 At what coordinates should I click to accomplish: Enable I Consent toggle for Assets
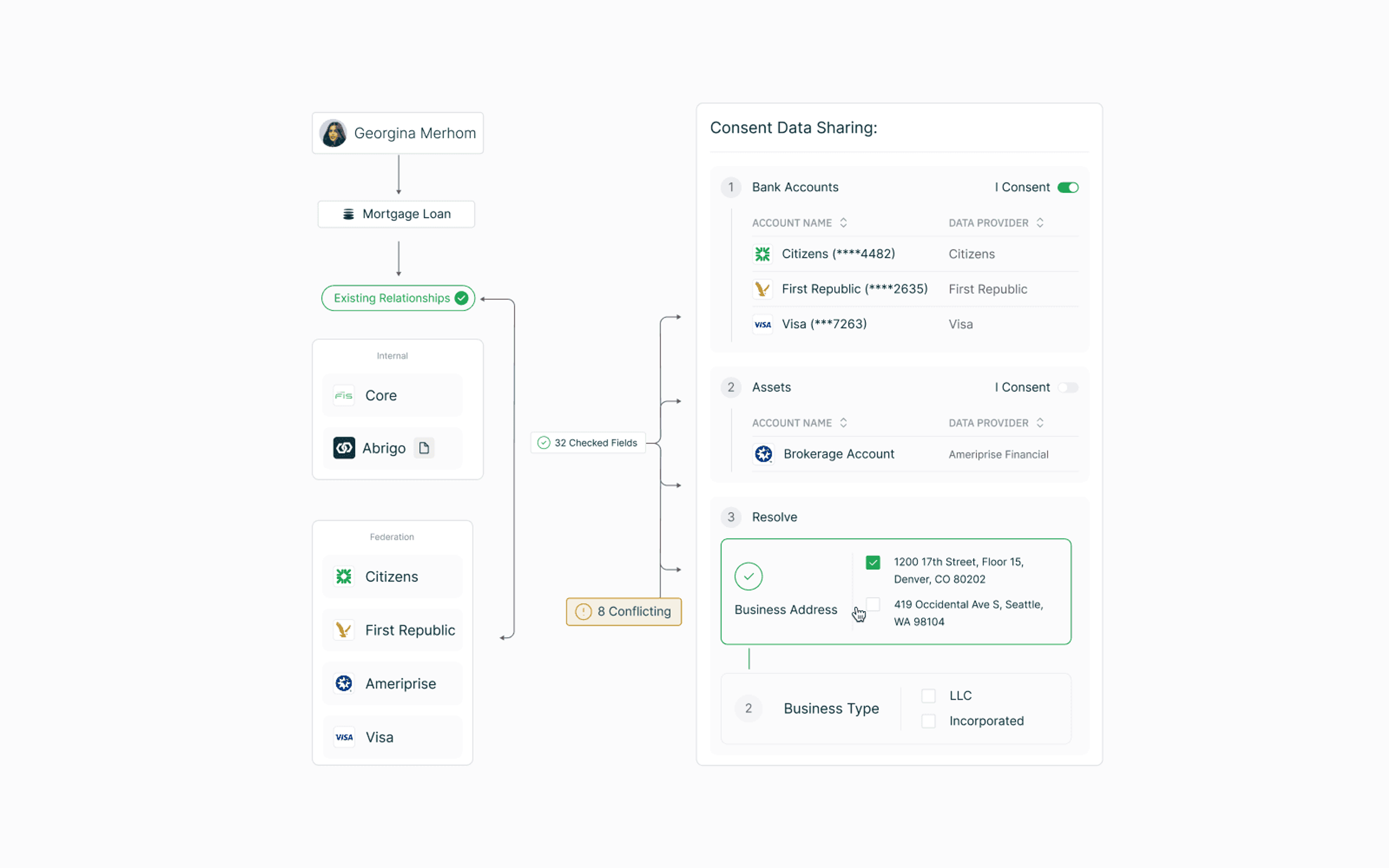tap(1068, 387)
